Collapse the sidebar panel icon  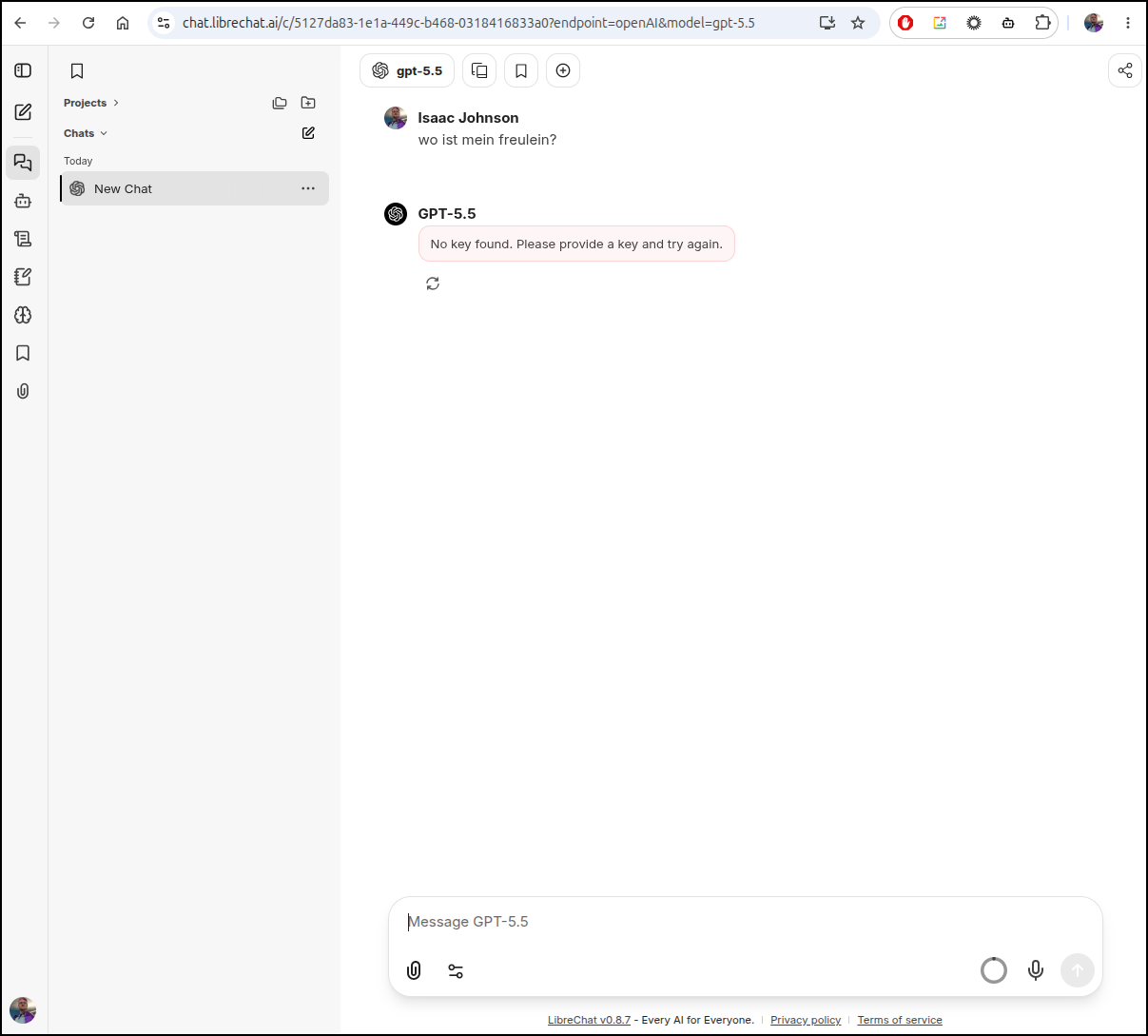coord(24,70)
